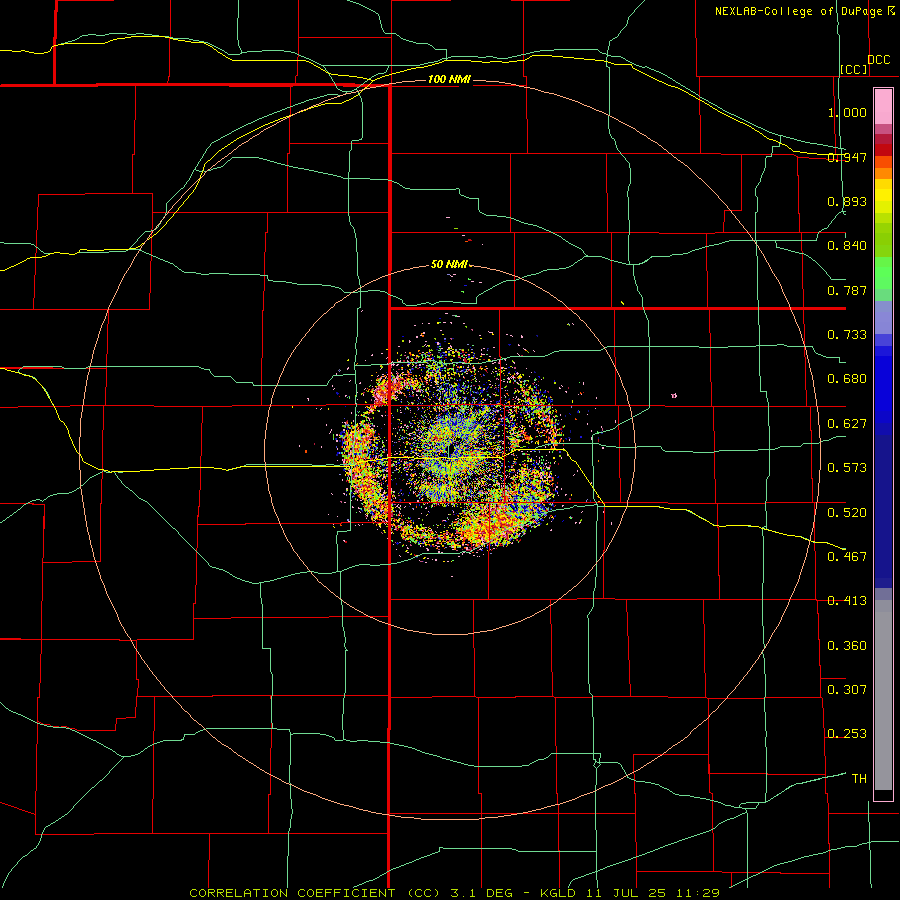Pick the bright green band of the color bar

[x=883, y=273]
